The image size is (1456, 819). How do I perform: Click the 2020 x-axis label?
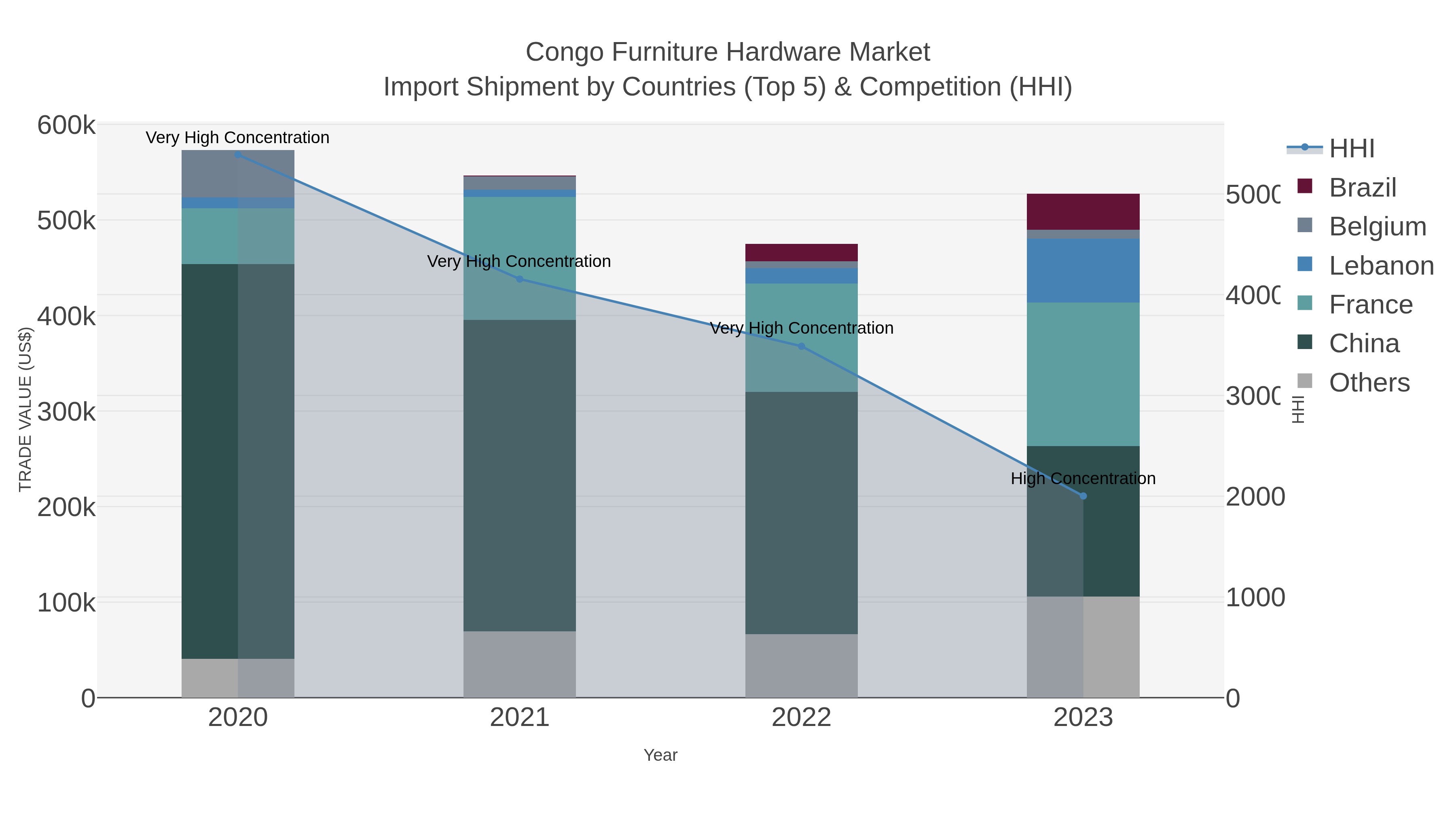pos(238,718)
